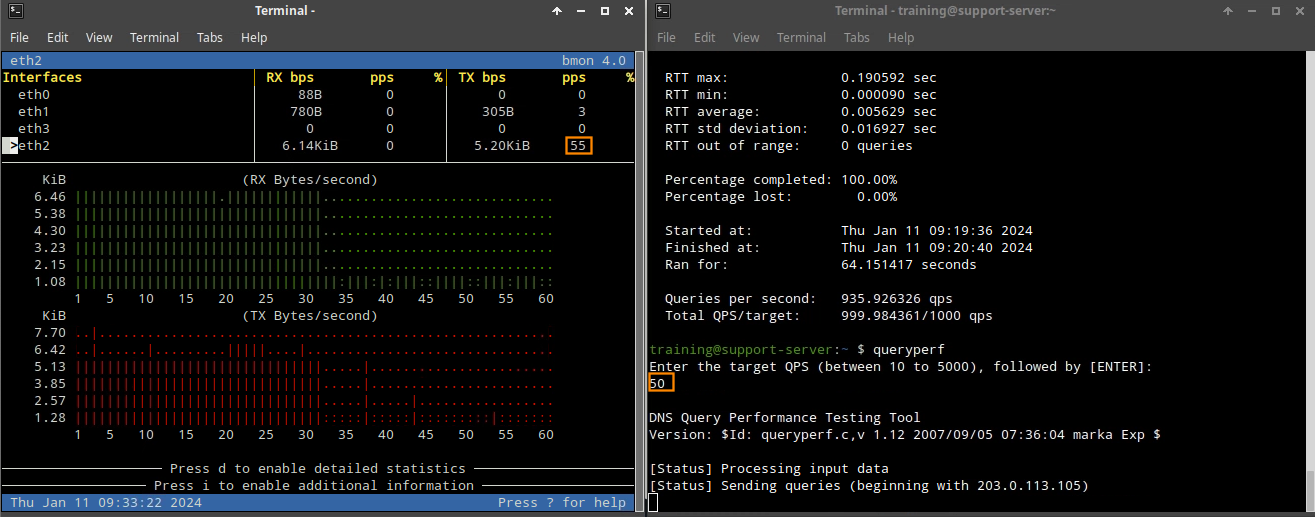Open the File menu in the bmon terminal

[x=19, y=37]
